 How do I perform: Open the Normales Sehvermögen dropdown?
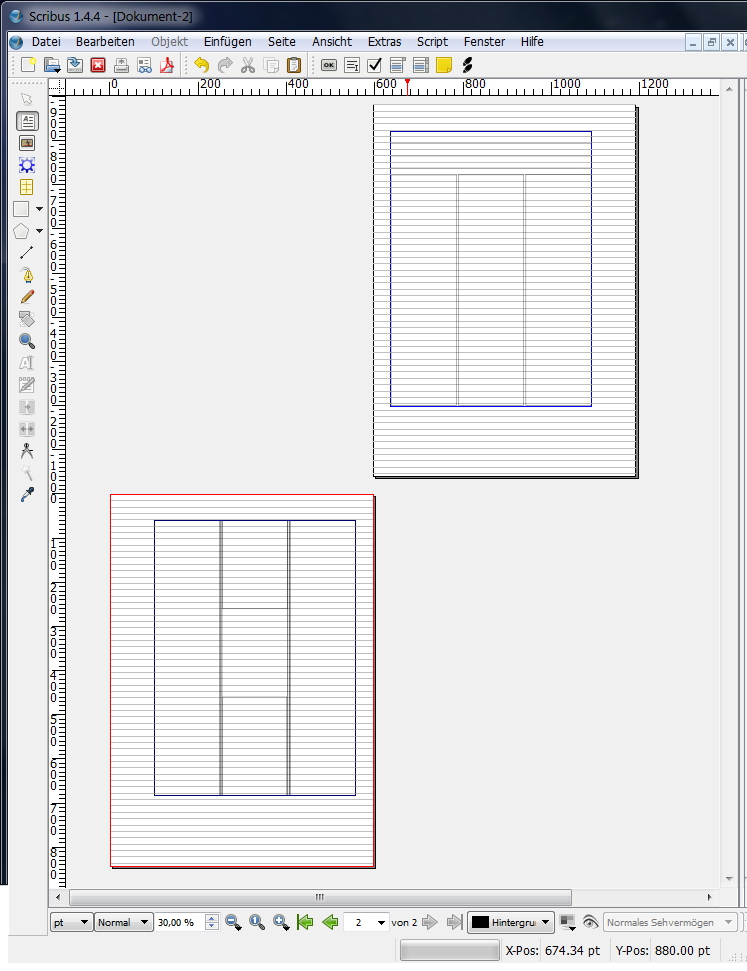point(670,922)
